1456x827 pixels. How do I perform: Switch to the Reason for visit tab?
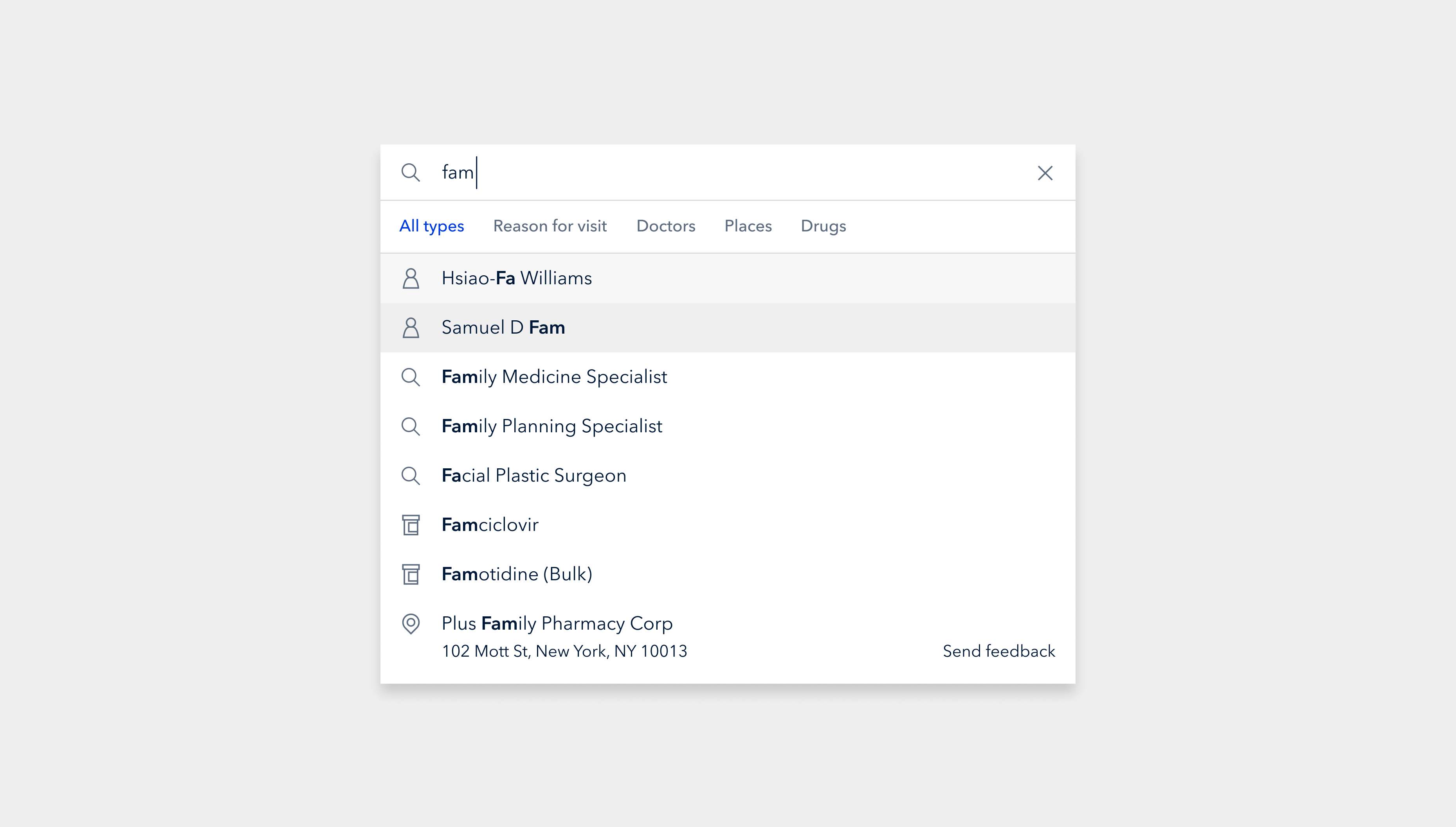[550, 226]
